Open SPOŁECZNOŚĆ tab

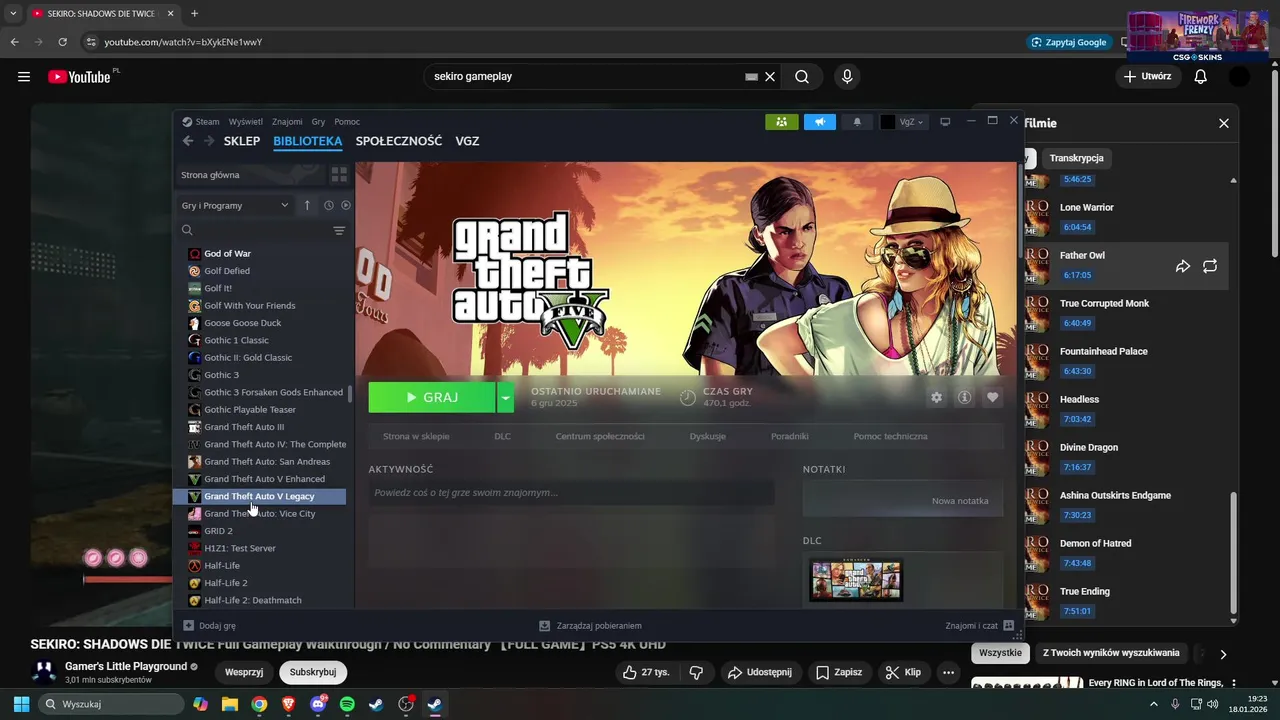[x=399, y=141]
